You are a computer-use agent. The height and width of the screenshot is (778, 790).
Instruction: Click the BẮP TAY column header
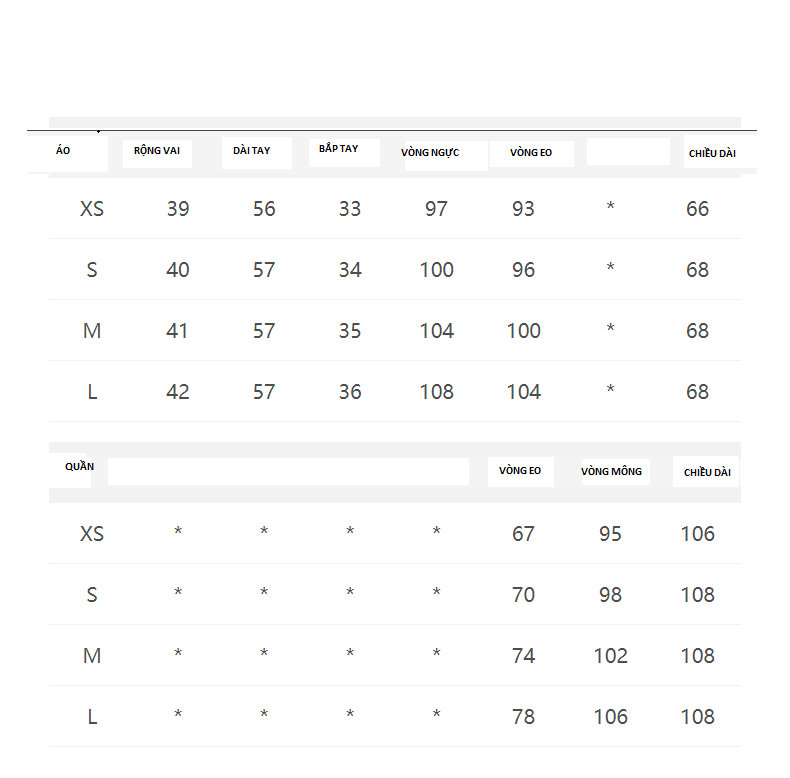click(x=339, y=149)
